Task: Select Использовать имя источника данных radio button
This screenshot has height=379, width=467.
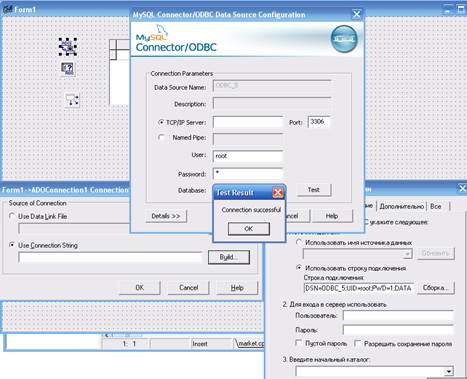Action: 299,242
